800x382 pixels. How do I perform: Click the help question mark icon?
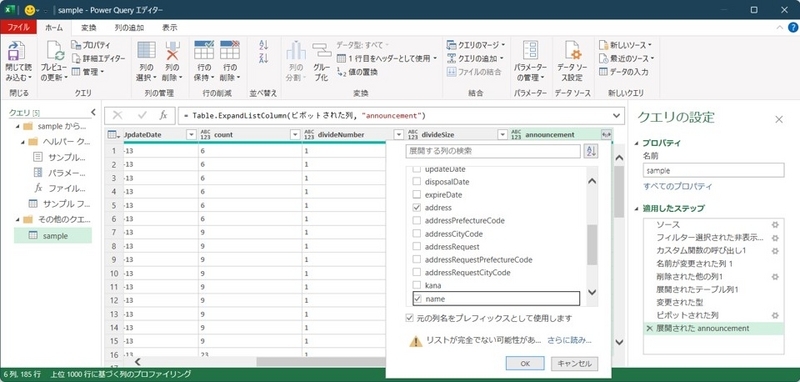point(792,28)
